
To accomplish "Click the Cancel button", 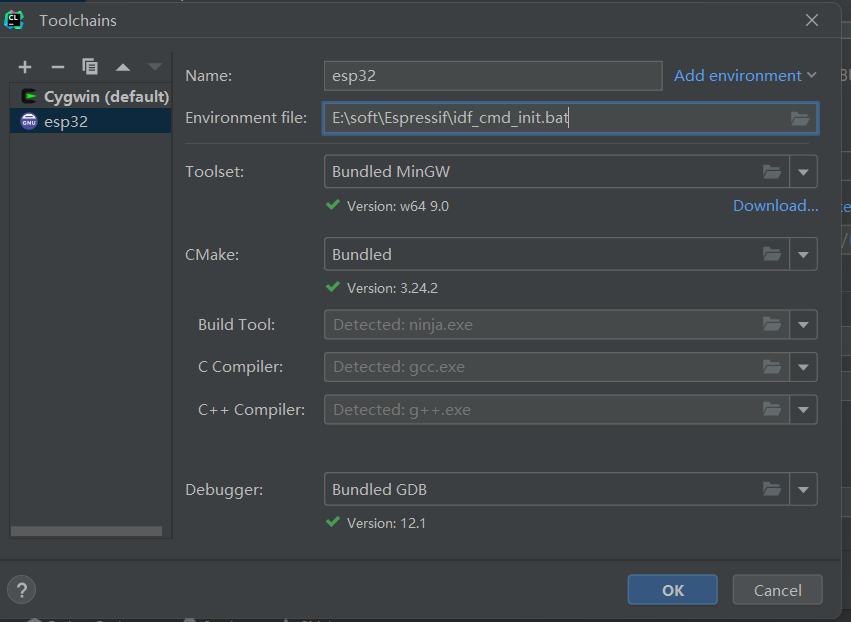I will [777, 590].
